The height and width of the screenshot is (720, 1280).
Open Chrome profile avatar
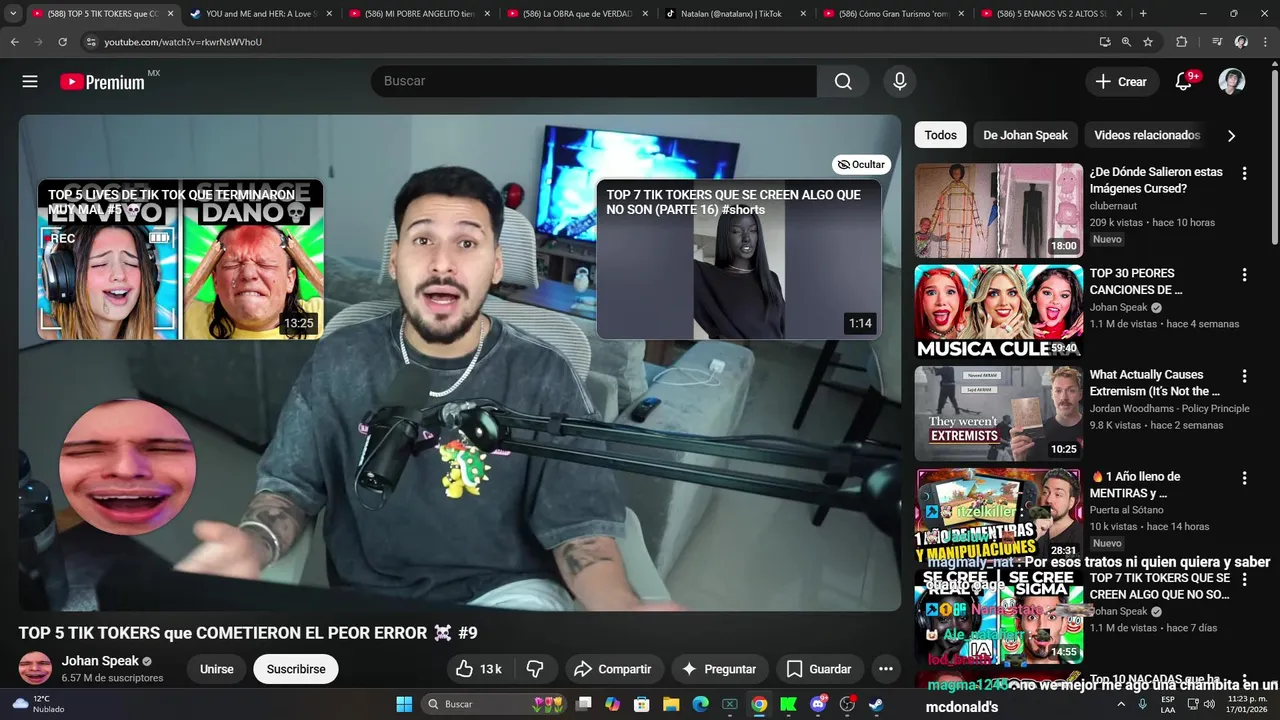(1241, 42)
